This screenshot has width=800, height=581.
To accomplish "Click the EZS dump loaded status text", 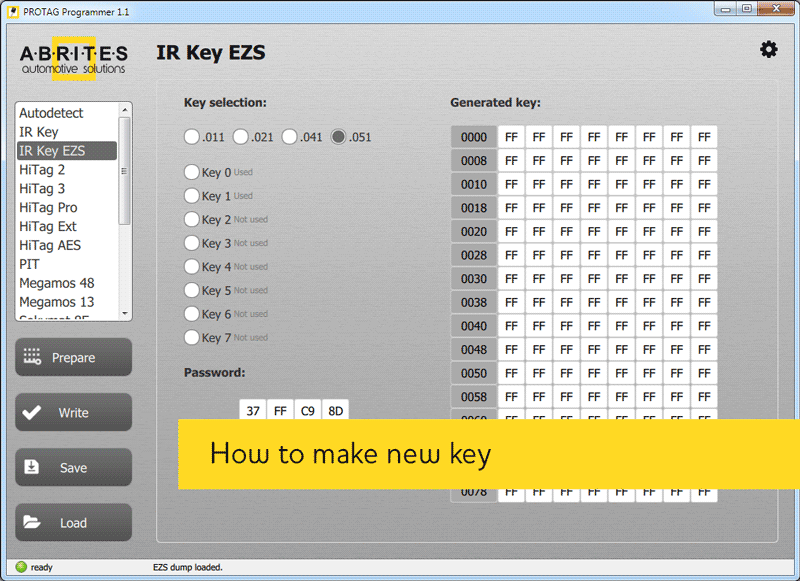I will 187,567.
